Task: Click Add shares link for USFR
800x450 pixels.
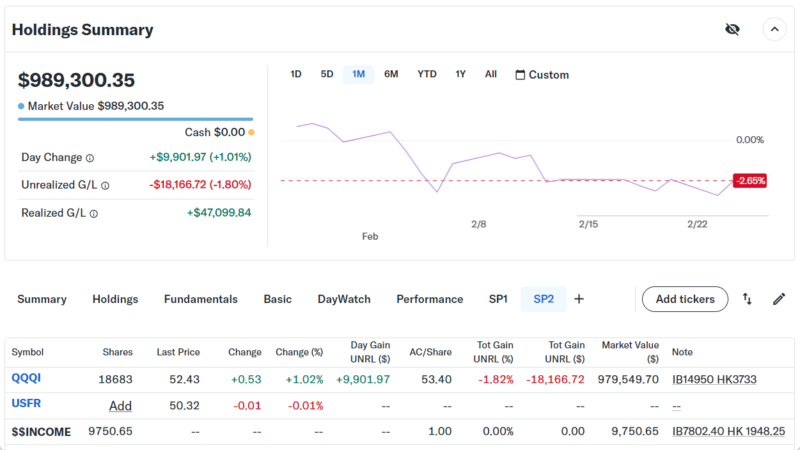Action: point(120,406)
